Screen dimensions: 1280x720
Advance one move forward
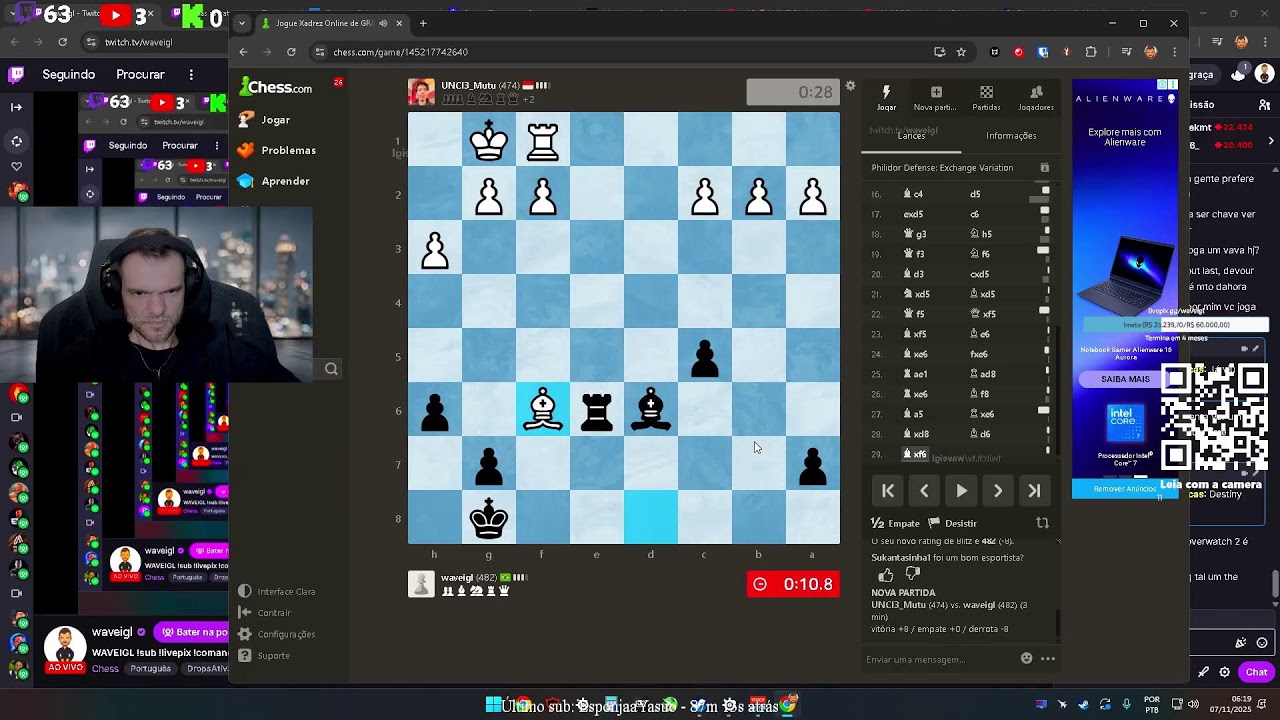(x=997, y=491)
